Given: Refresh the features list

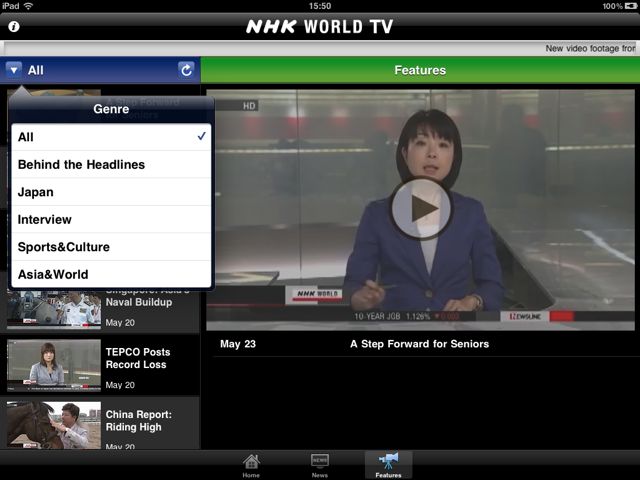Looking at the screenshot, I should (x=187, y=70).
